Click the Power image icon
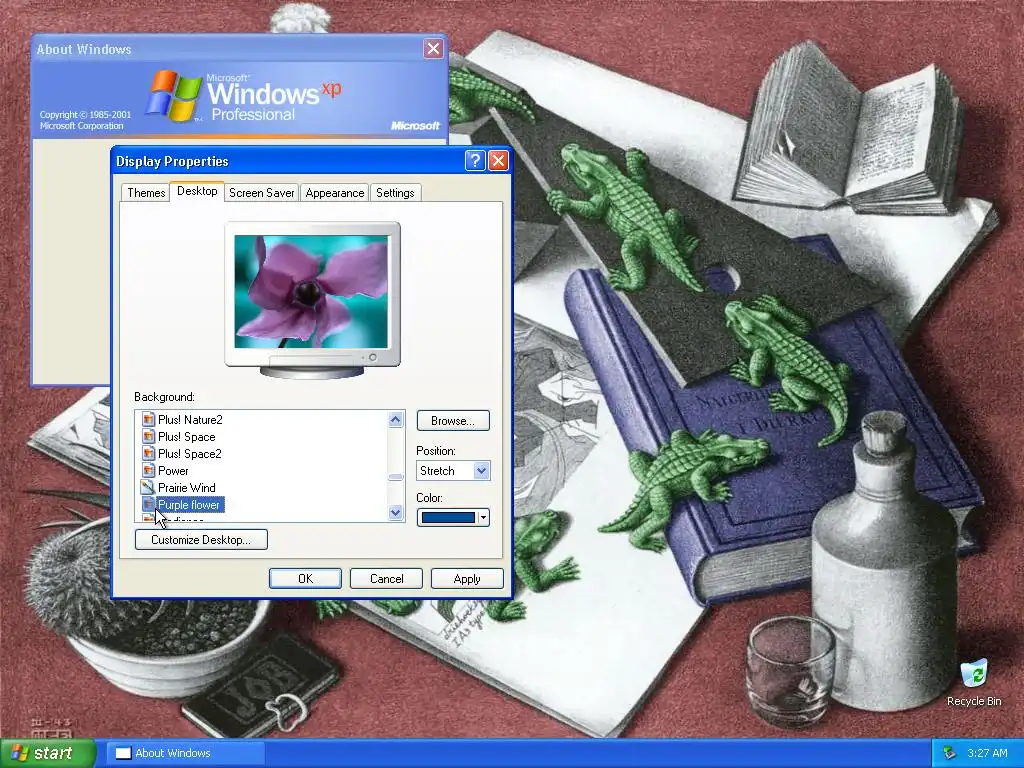This screenshot has height=768, width=1024. pyautogui.click(x=149, y=470)
